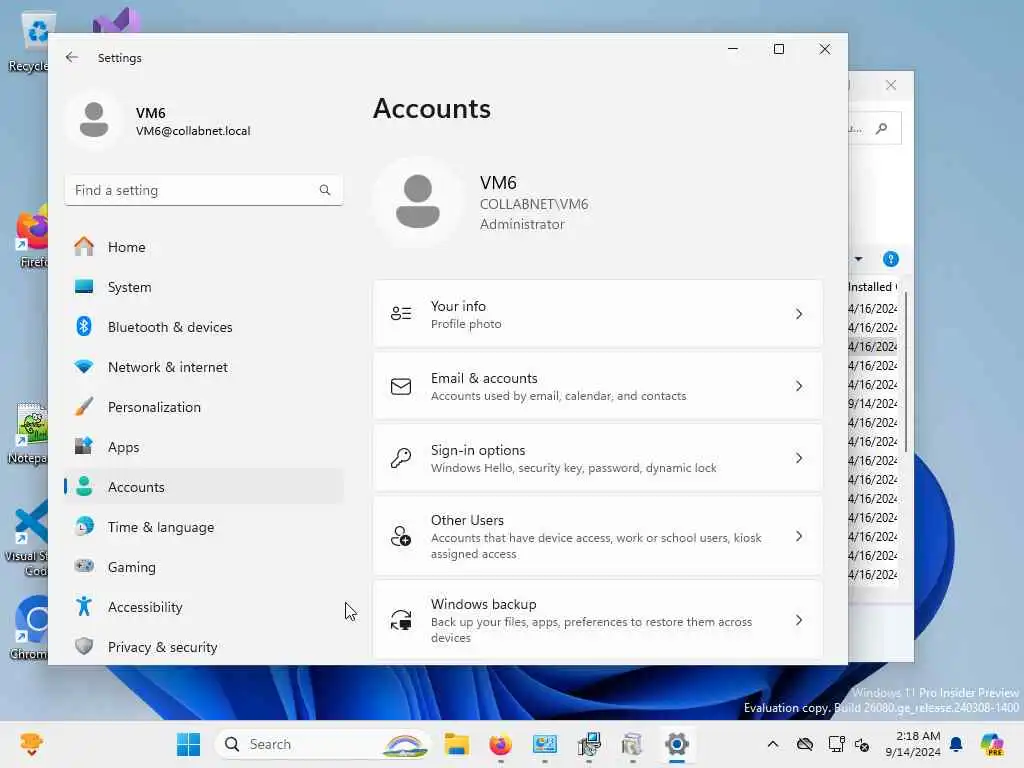Select Bluetooth & devices category

(x=204, y=327)
